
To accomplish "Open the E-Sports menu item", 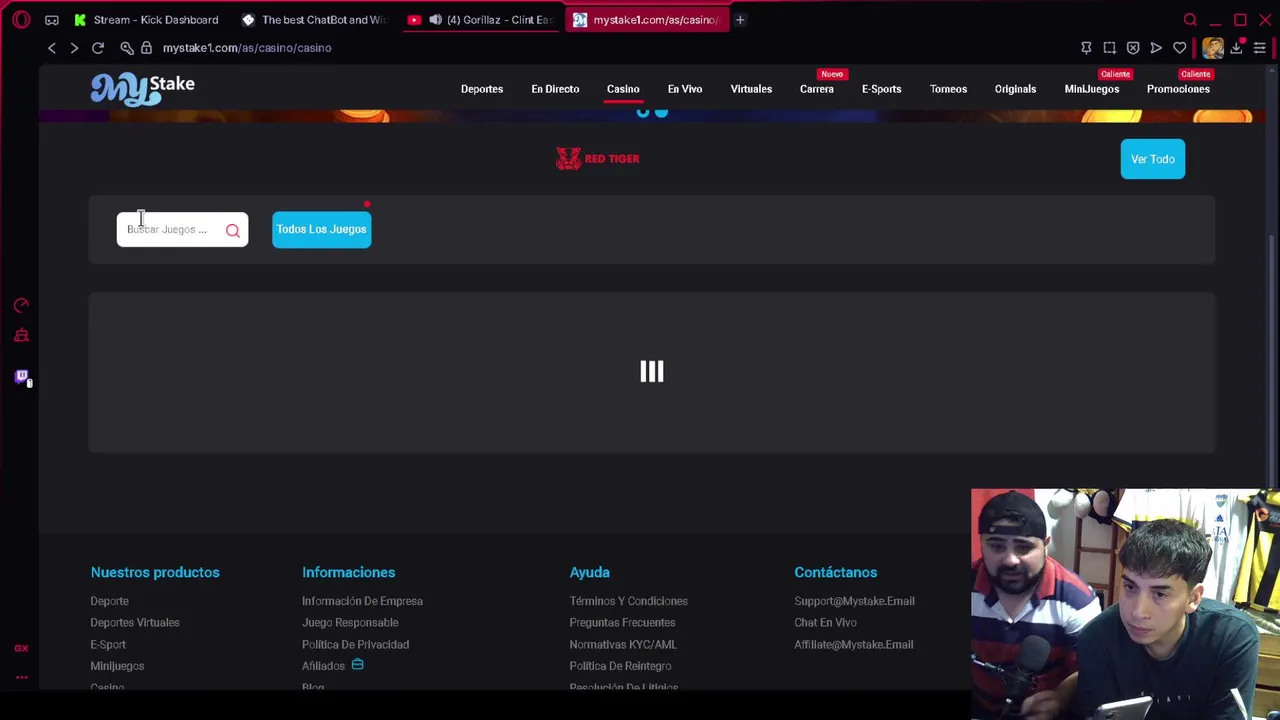I will click(882, 89).
